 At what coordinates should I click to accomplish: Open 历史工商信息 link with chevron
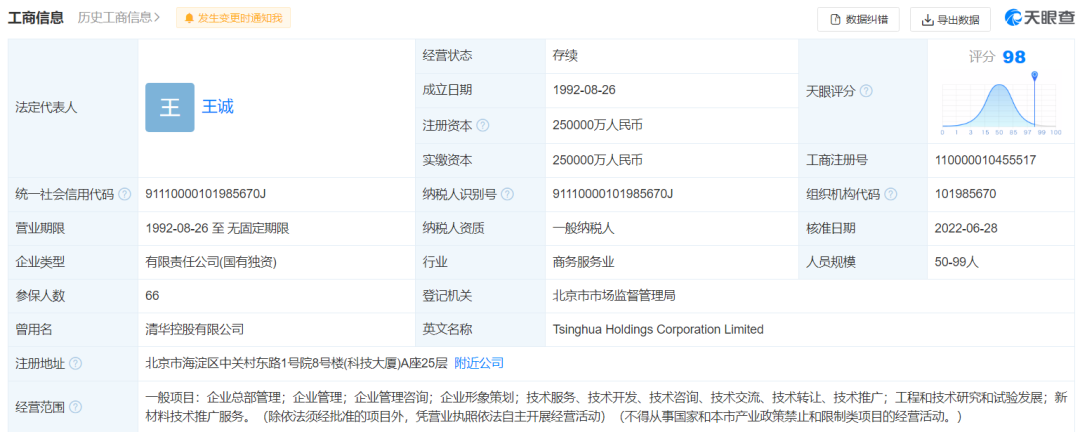pos(118,18)
